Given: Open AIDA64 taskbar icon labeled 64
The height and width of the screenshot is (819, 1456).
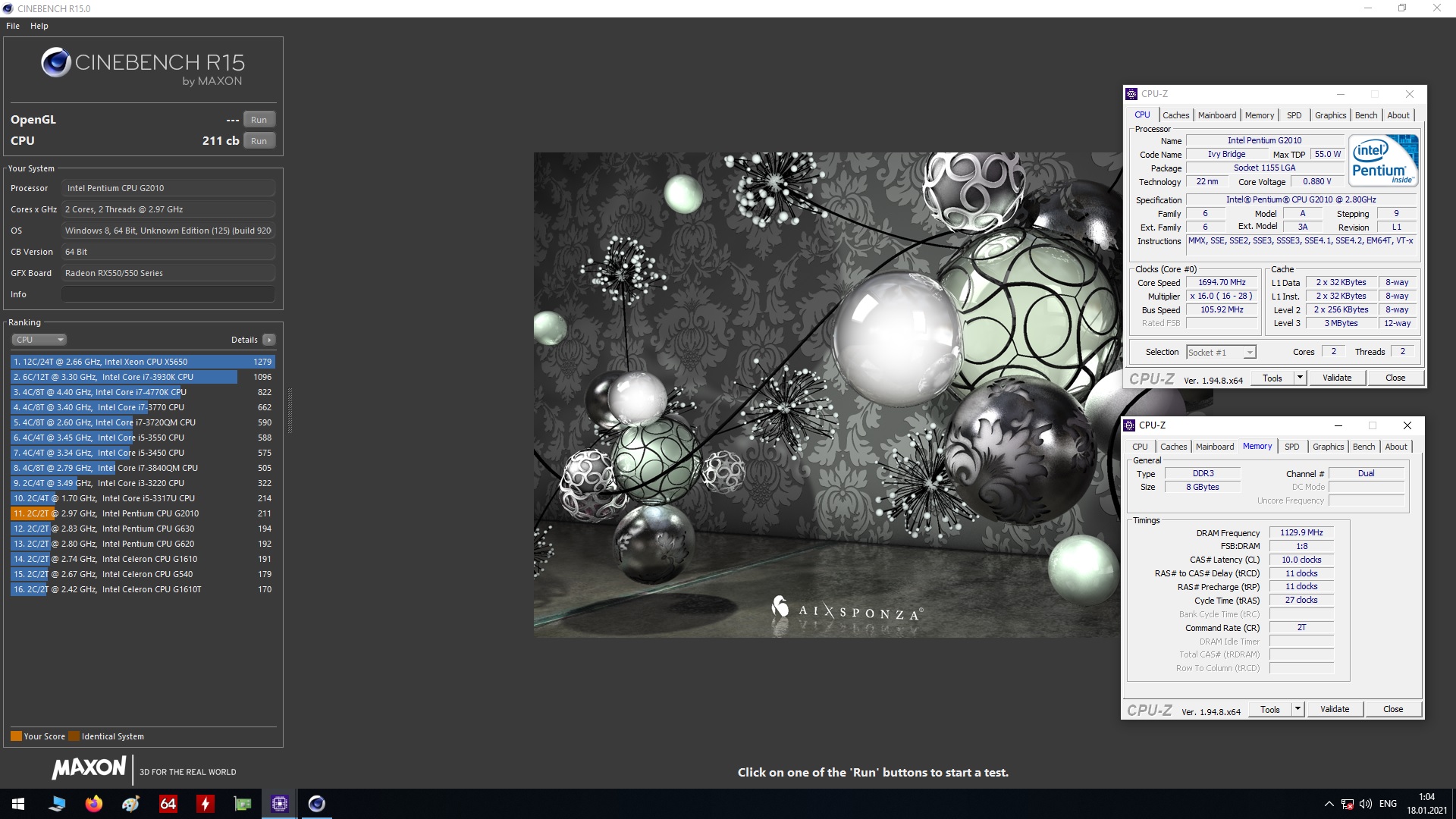Looking at the screenshot, I should [x=168, y=804].
